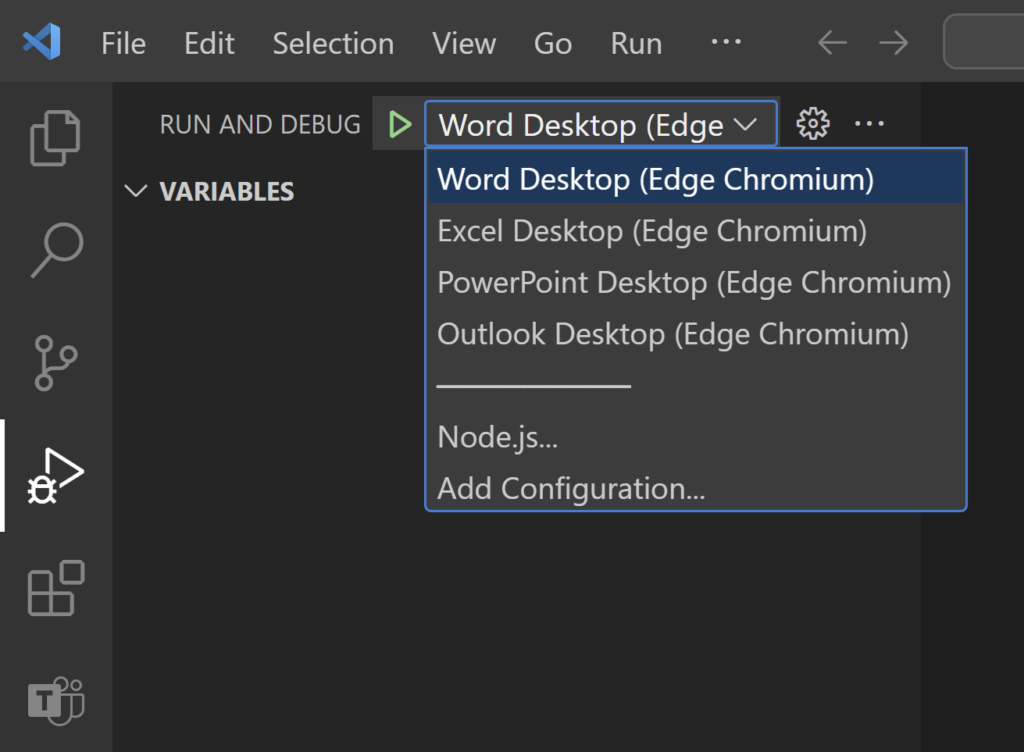Click the green Start Debugging play button
Viewport: 1024px width, 752px height.
(400, 125)
